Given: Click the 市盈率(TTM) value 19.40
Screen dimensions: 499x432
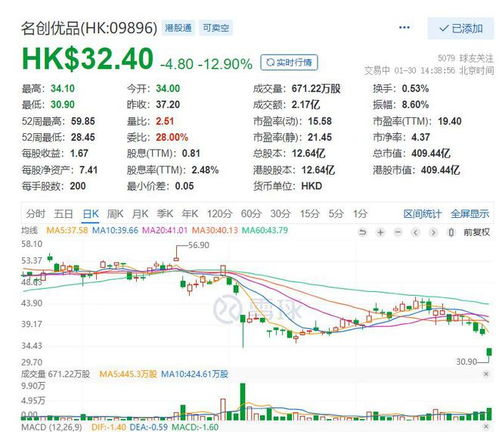Looking at the screenshot, I should tap(450, 121).
